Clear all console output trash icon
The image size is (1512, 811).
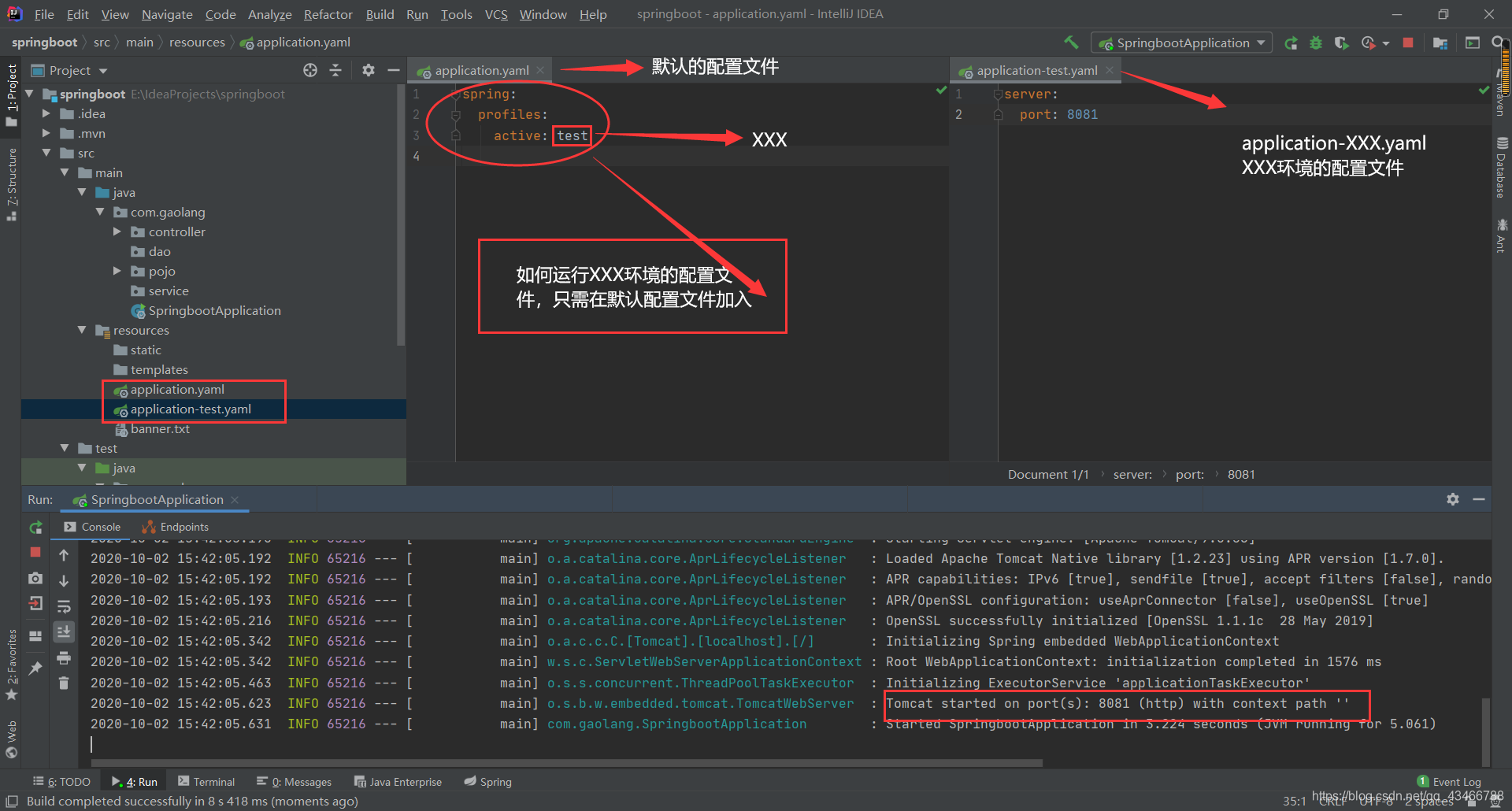click(x=64, y=683)
